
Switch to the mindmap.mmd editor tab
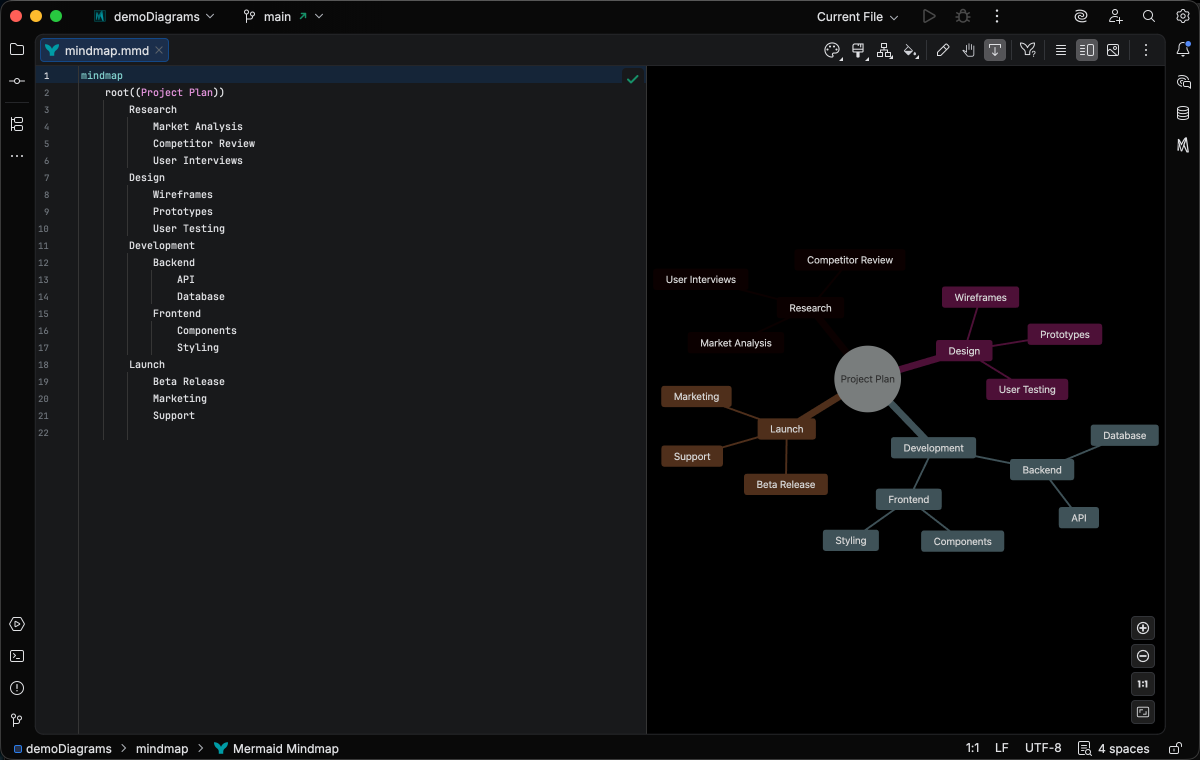(x=104, y=50)
